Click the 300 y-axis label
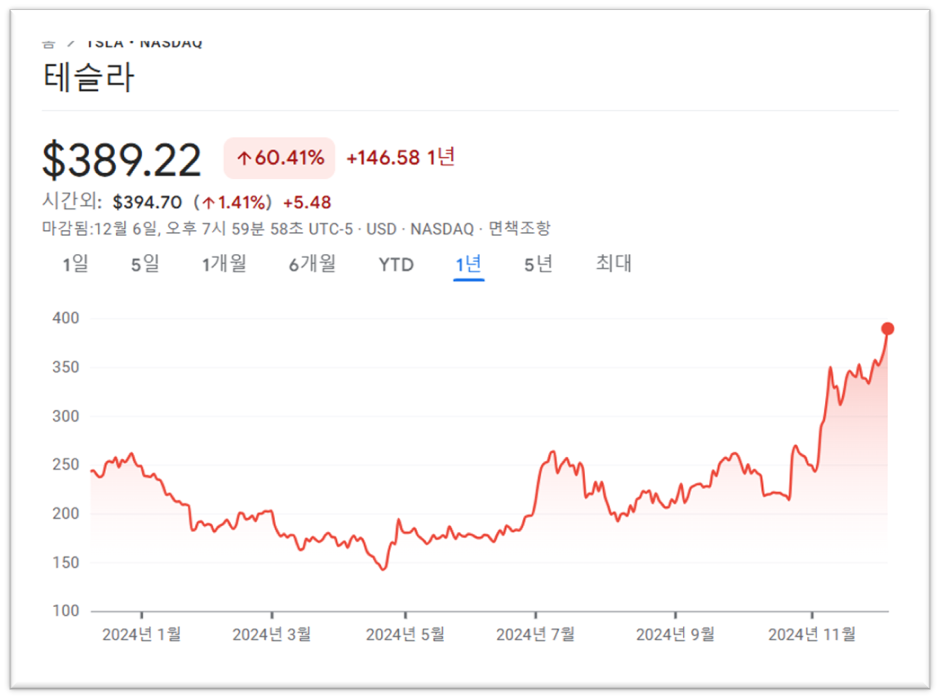Viewport: 940px width, 699px height. [x=65, y=416]
